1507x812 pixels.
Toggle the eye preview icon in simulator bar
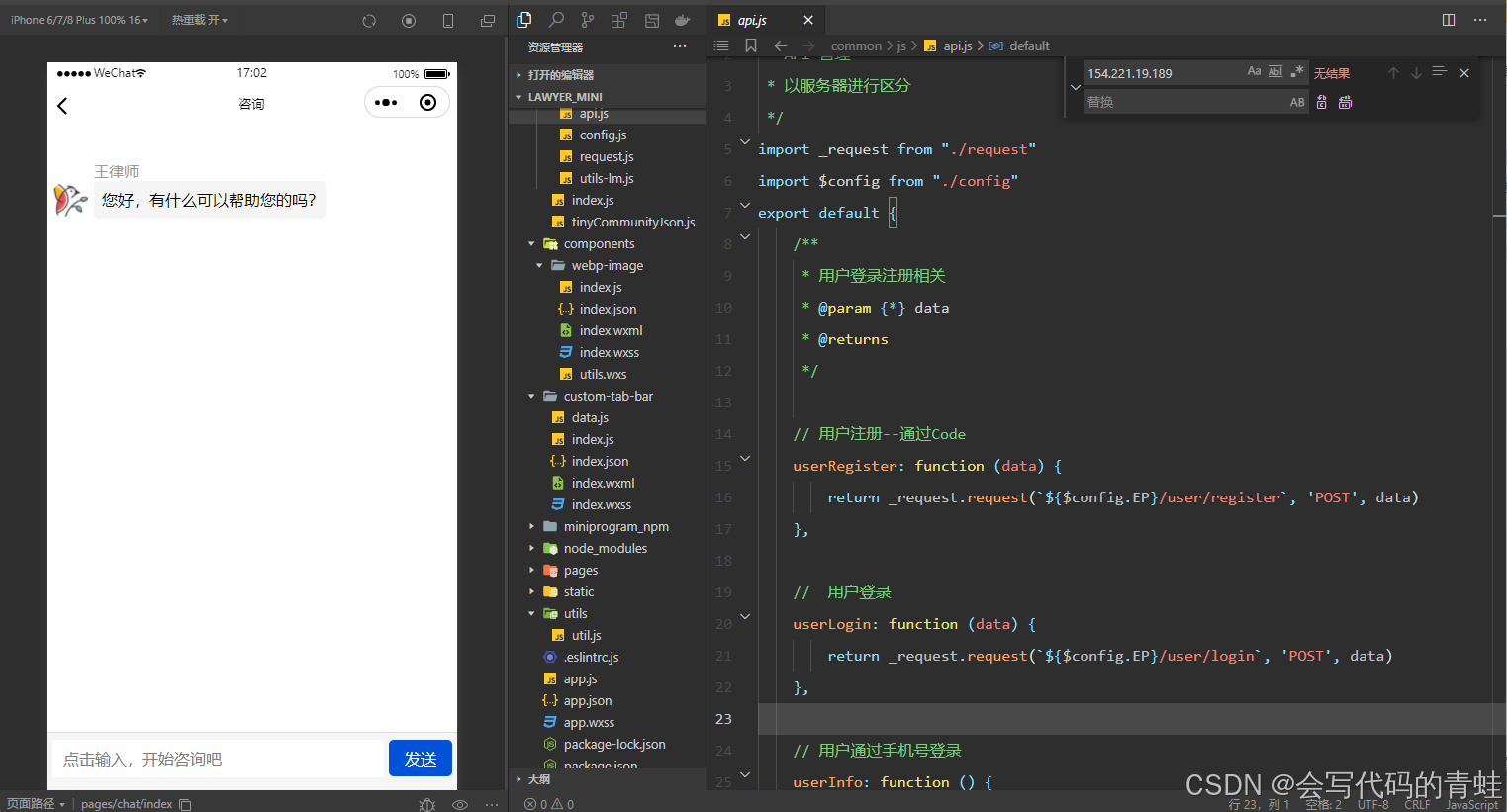click(460, 804)
